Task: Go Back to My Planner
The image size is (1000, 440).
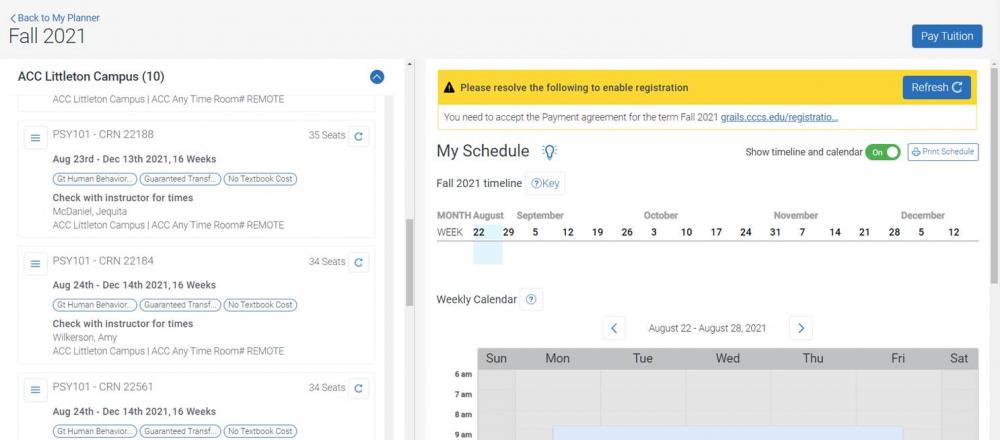Action: click(x=55, y=18)
